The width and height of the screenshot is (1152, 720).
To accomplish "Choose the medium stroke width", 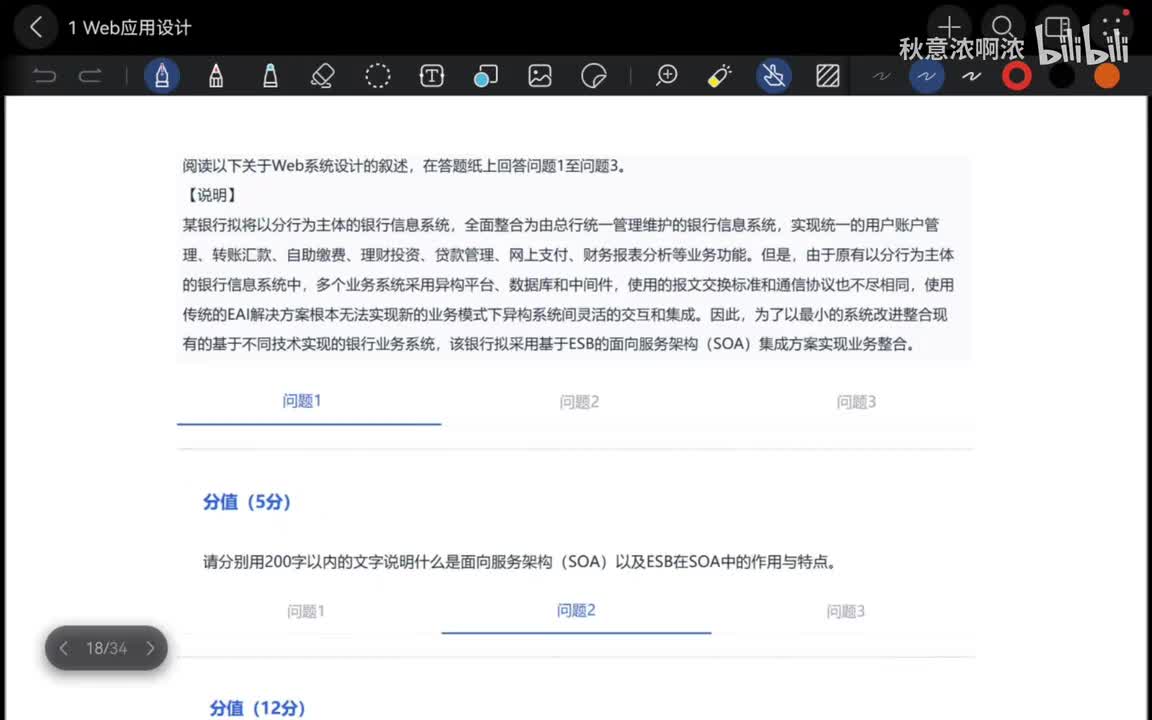I will (x=926, y=76).
